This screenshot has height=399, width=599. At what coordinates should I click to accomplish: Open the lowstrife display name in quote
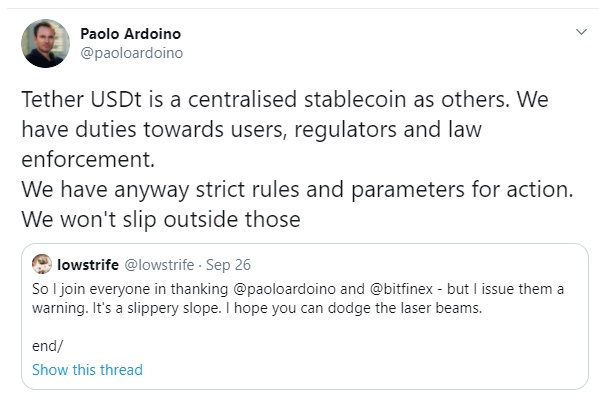(88, 264)
